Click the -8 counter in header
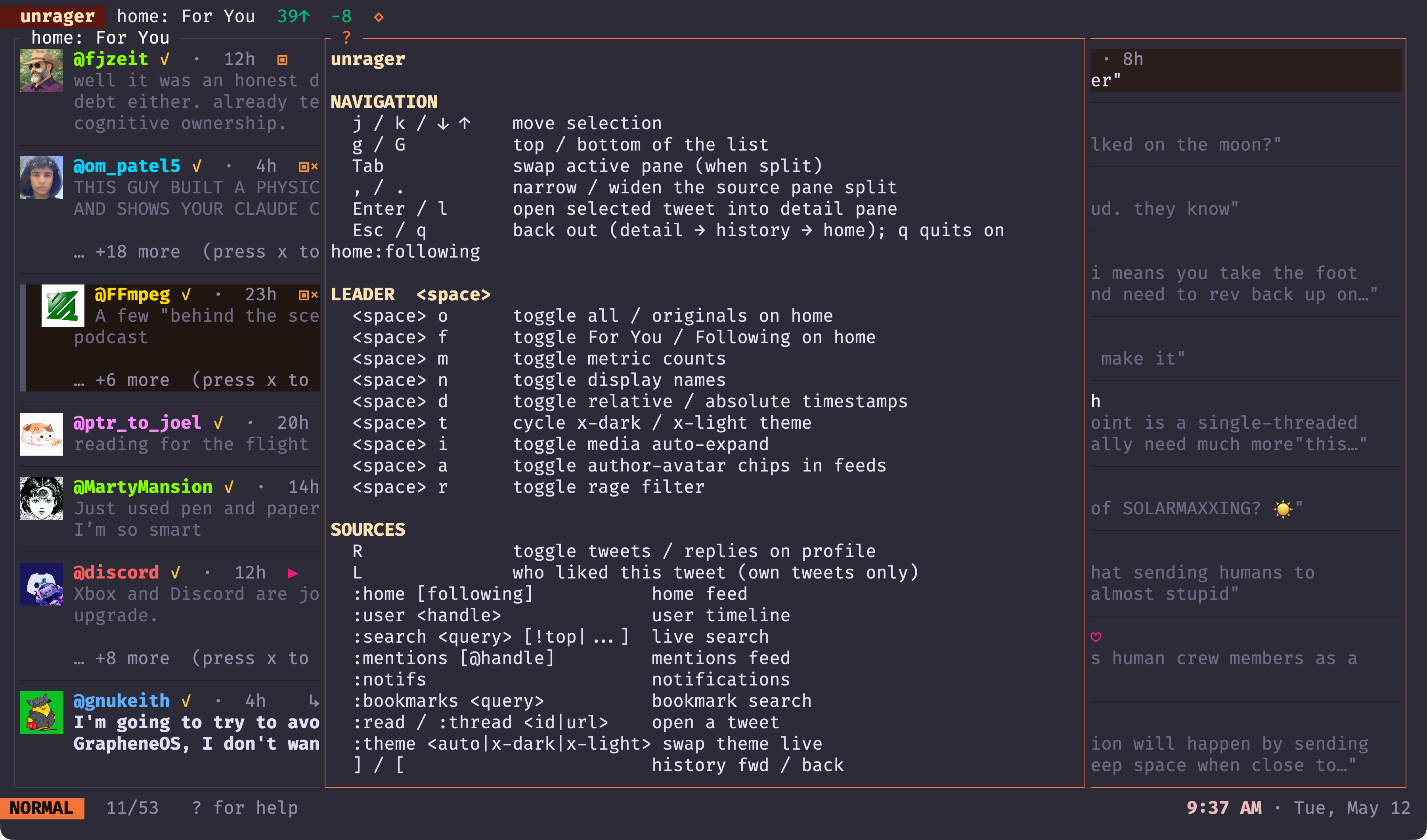 [x=341, y=16]
